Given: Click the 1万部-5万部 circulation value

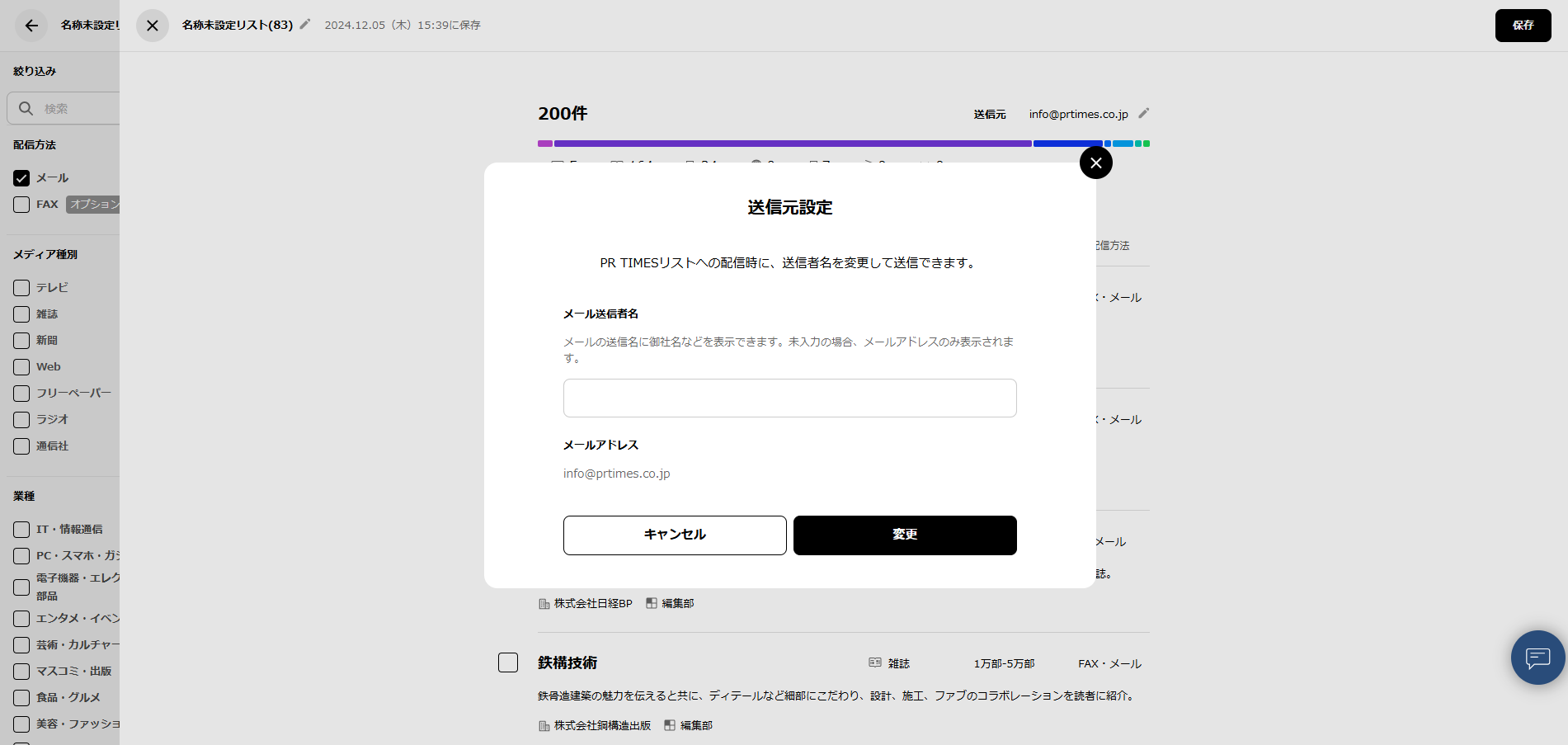Looking at the screenshot, I should click(1004, 664).
